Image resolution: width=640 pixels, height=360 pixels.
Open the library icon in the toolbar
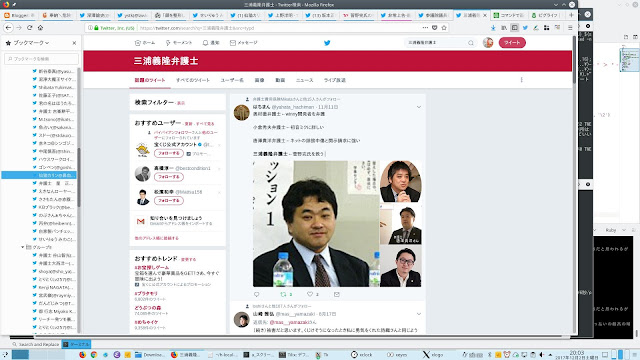tap(504, 28)
